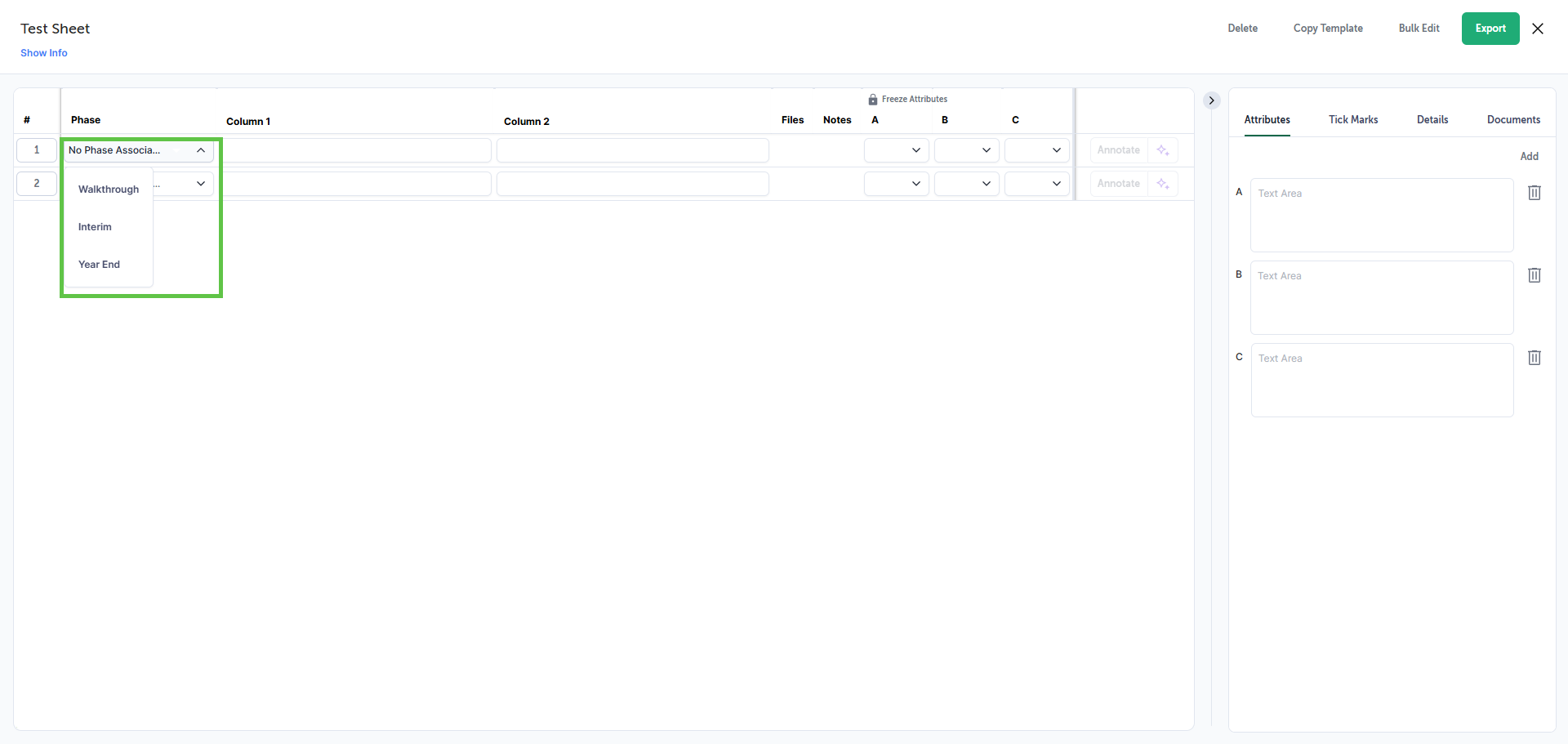Click the row number 1 box
1568x744 pixels.
[37, 150]
